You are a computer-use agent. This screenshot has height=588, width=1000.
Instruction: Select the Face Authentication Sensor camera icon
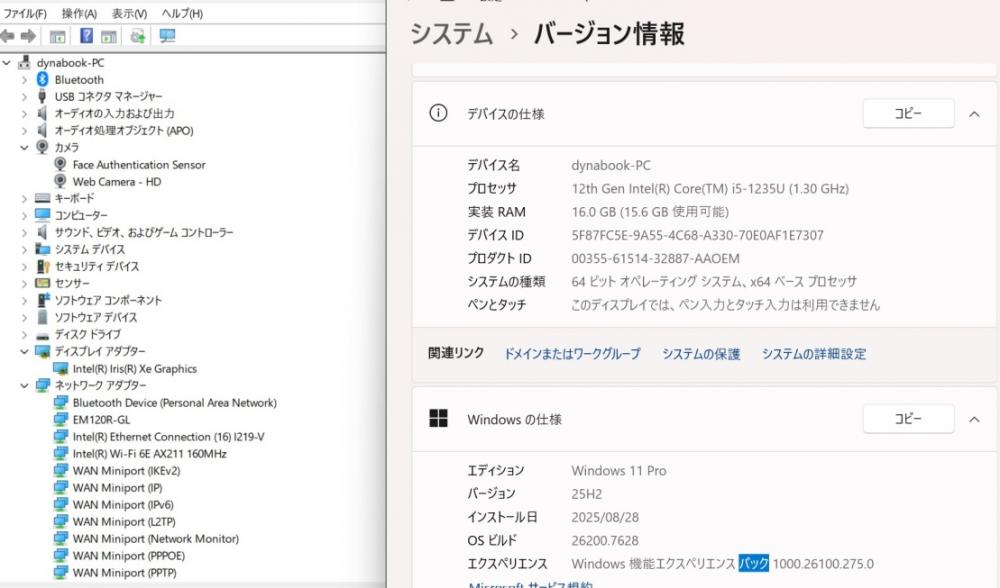pyautogui.click(x=61, y=165)
